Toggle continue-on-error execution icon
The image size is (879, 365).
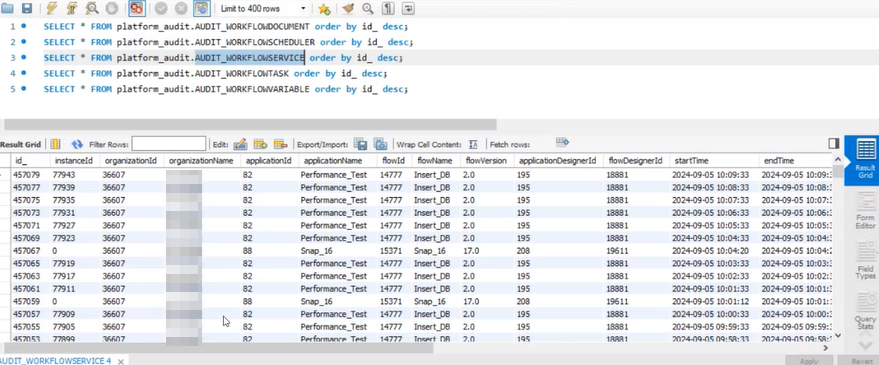tap(137, 8)
